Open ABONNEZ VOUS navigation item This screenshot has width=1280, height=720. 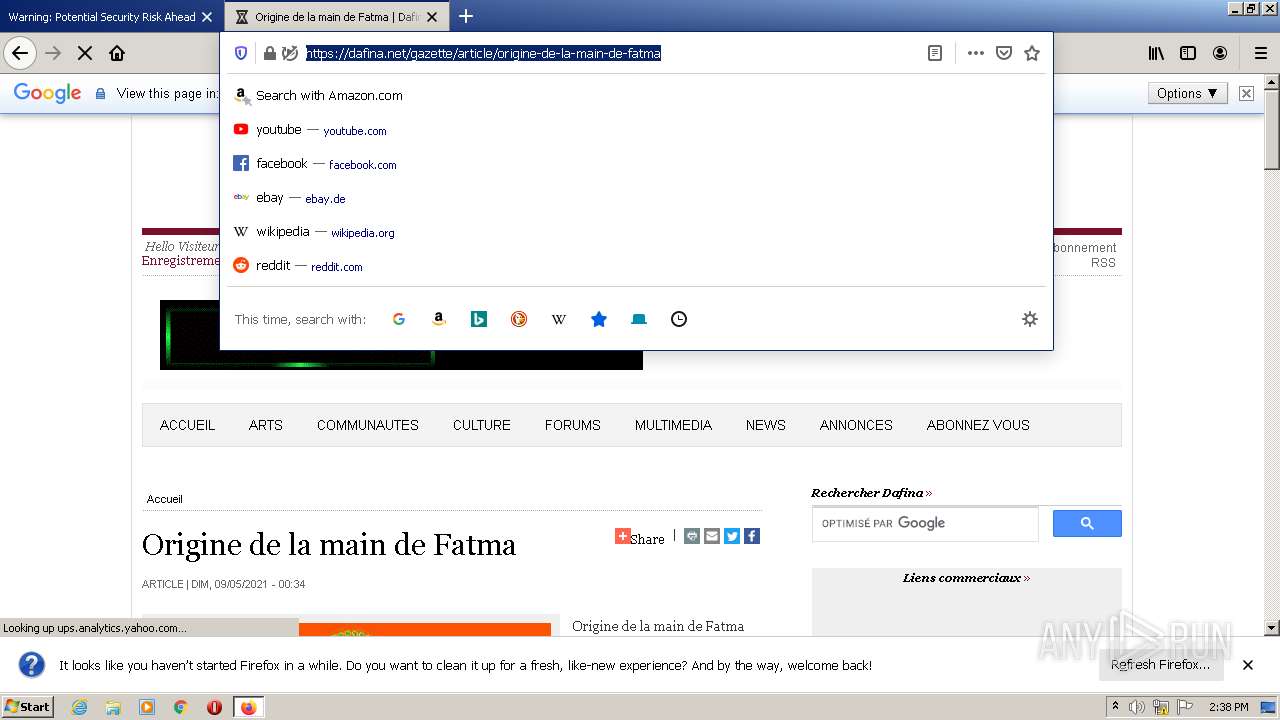coord(978,425)
